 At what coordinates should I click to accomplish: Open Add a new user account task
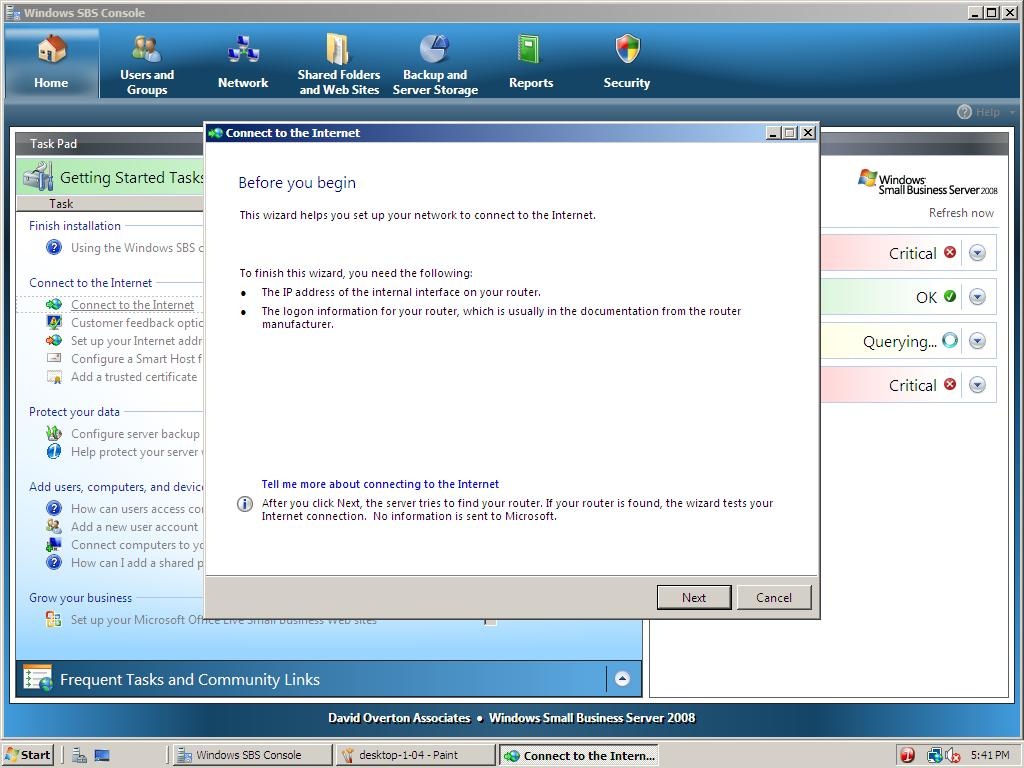(135, 526)
